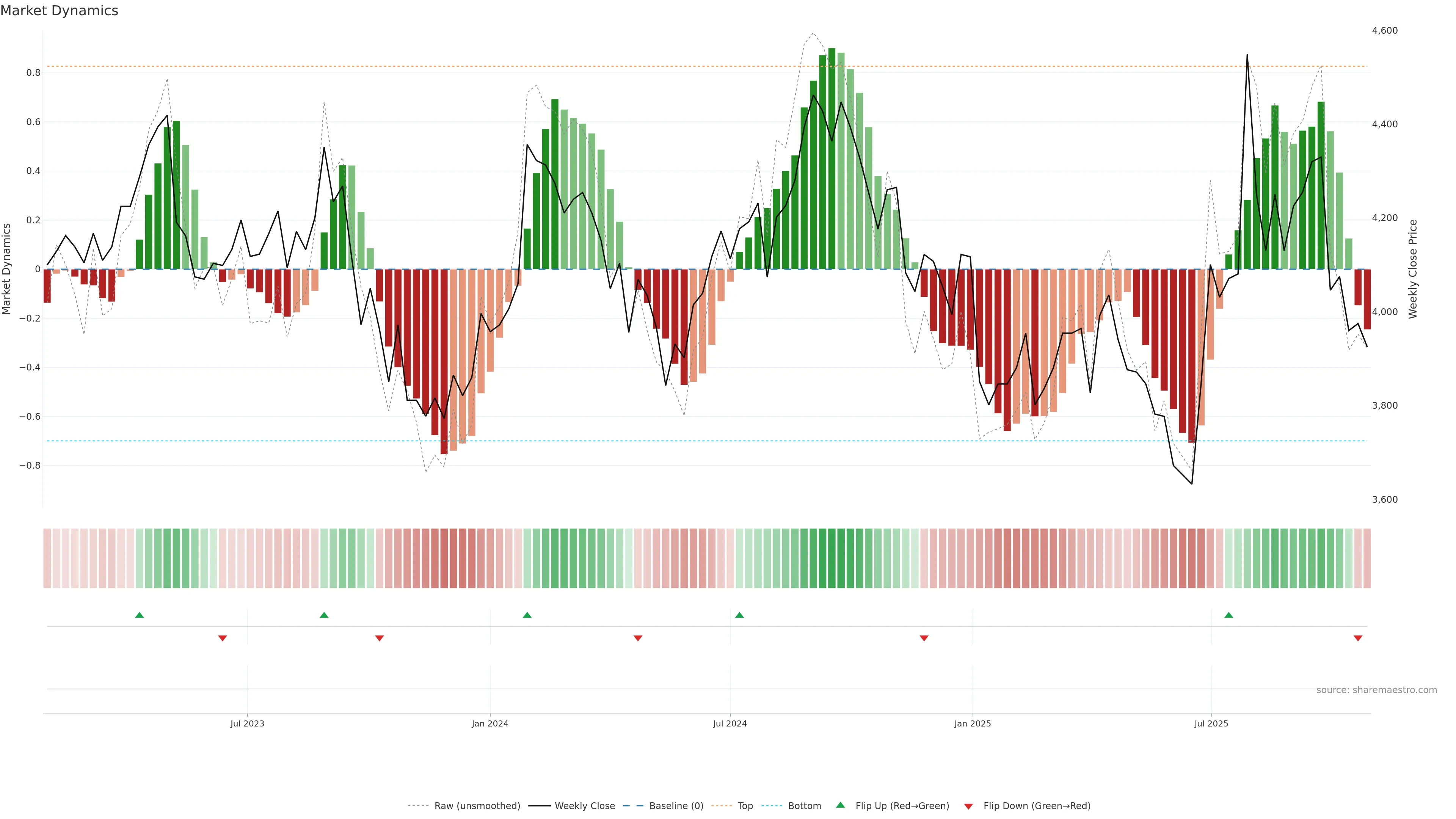Click the red flip-down marker just before Jul 2023
This screenshot has width=1456, height=819.
pyautogui.click(x=223, y=638)
